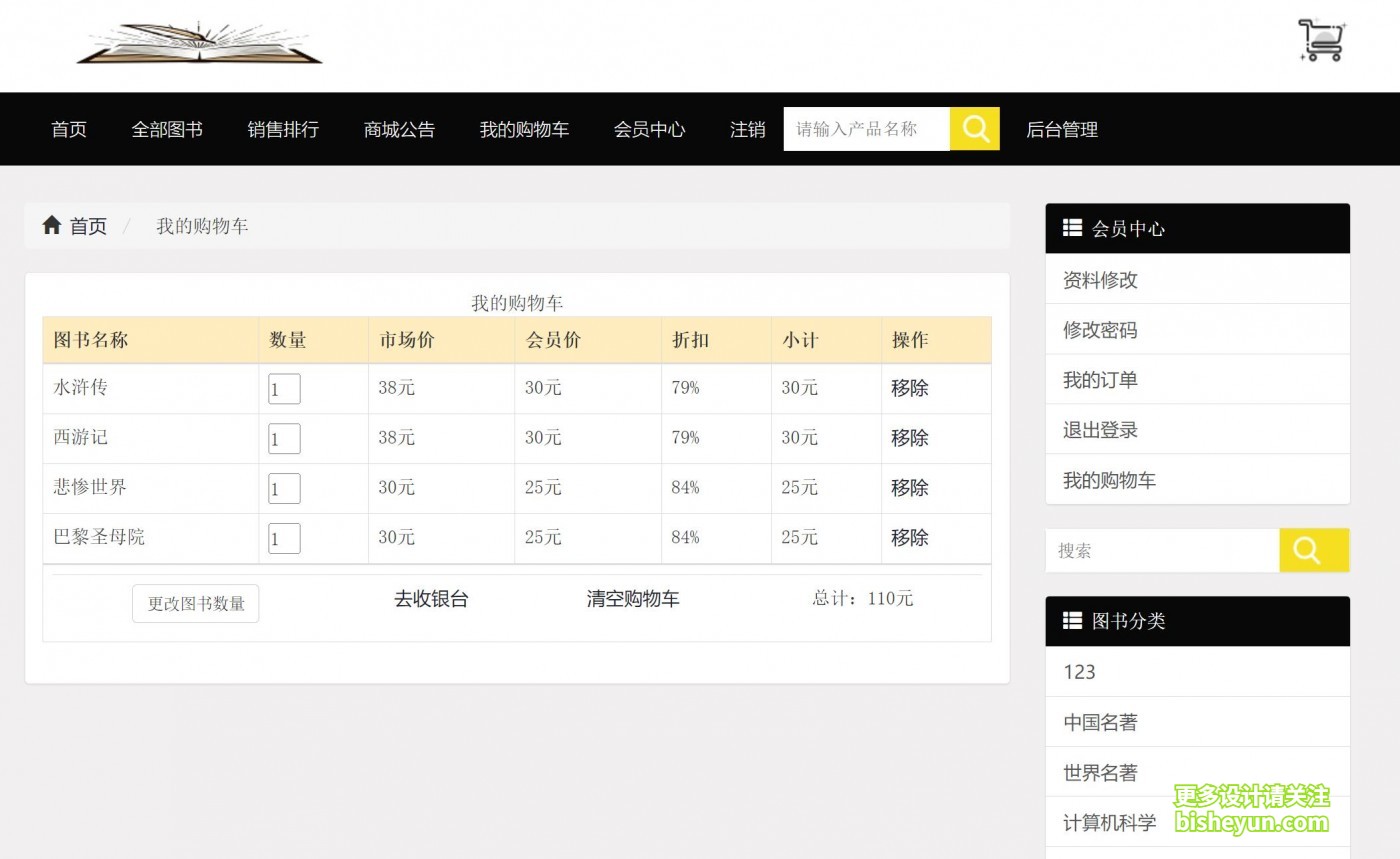
Task: Open 商城公告 from the navigation bar
Action: pyautogui.click(x=399, y=129)
